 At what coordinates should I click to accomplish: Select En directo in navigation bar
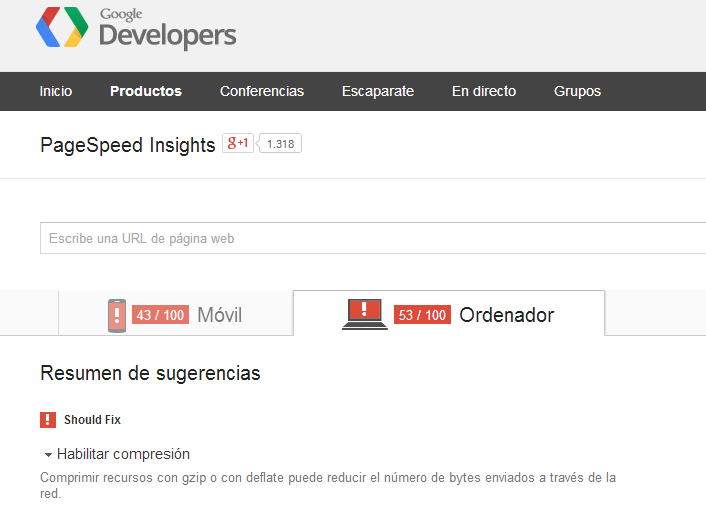click(484, 91)
